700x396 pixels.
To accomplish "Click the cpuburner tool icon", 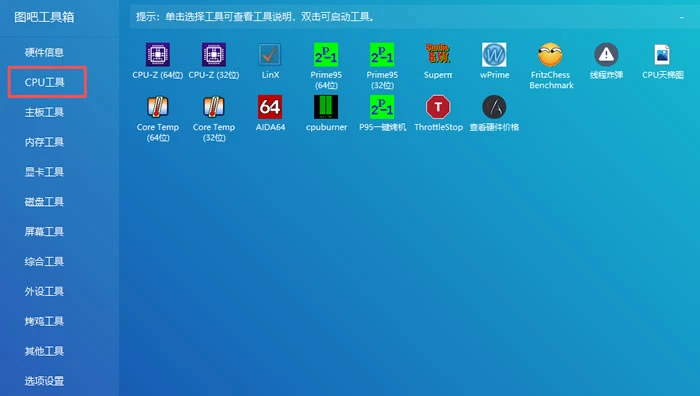I will [x=326, y=107].
